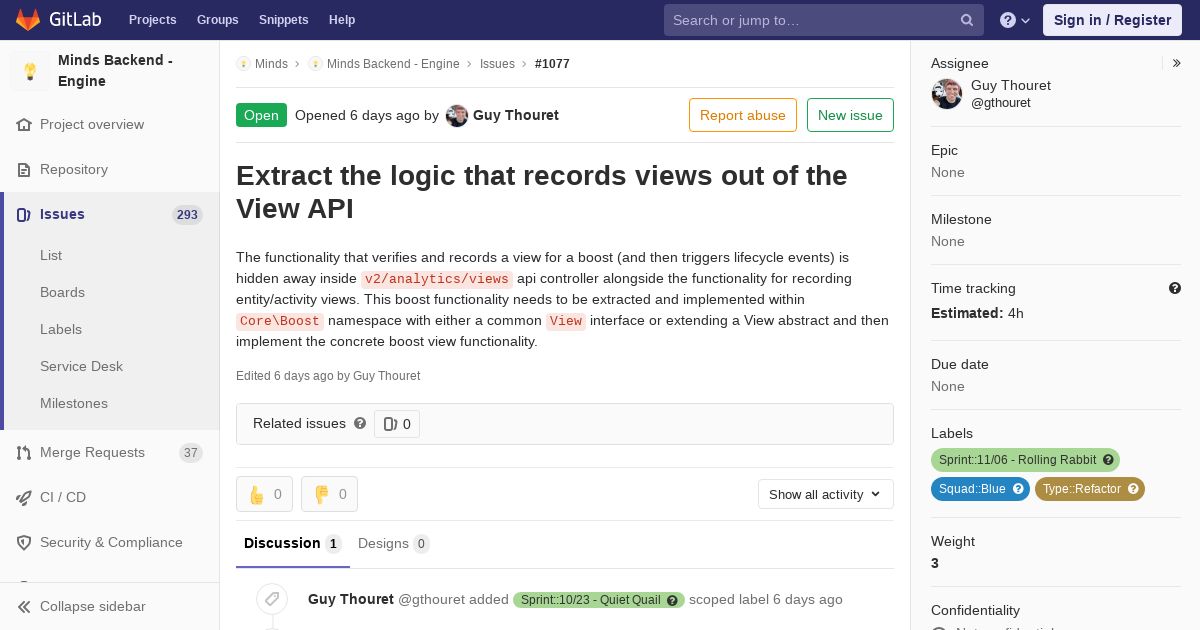Click help icon on Squad::Blue label
Screen dimensions: 1200x630
[1018, 489]
